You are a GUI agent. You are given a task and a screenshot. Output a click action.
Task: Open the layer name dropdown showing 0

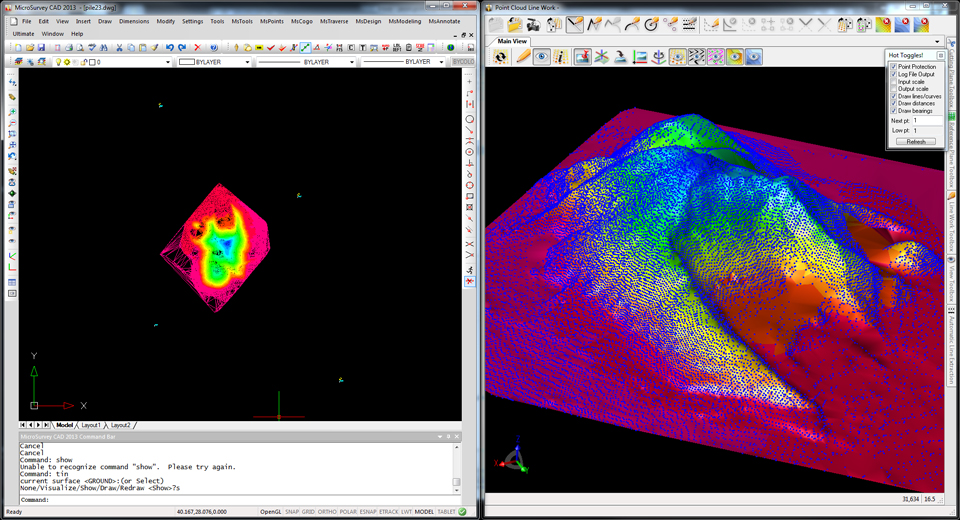(x=168, y=62)
